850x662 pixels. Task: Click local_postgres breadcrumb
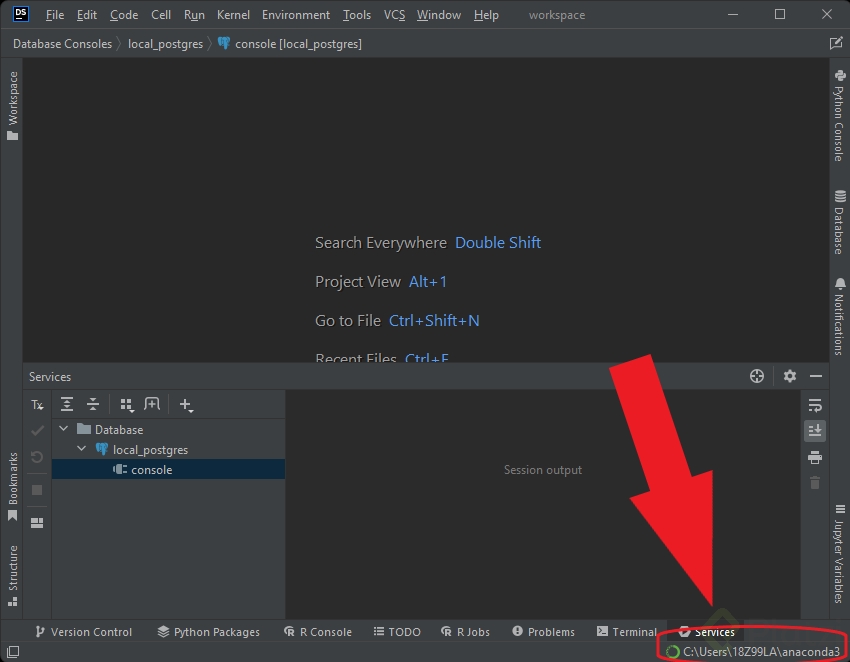pos(165,44)
